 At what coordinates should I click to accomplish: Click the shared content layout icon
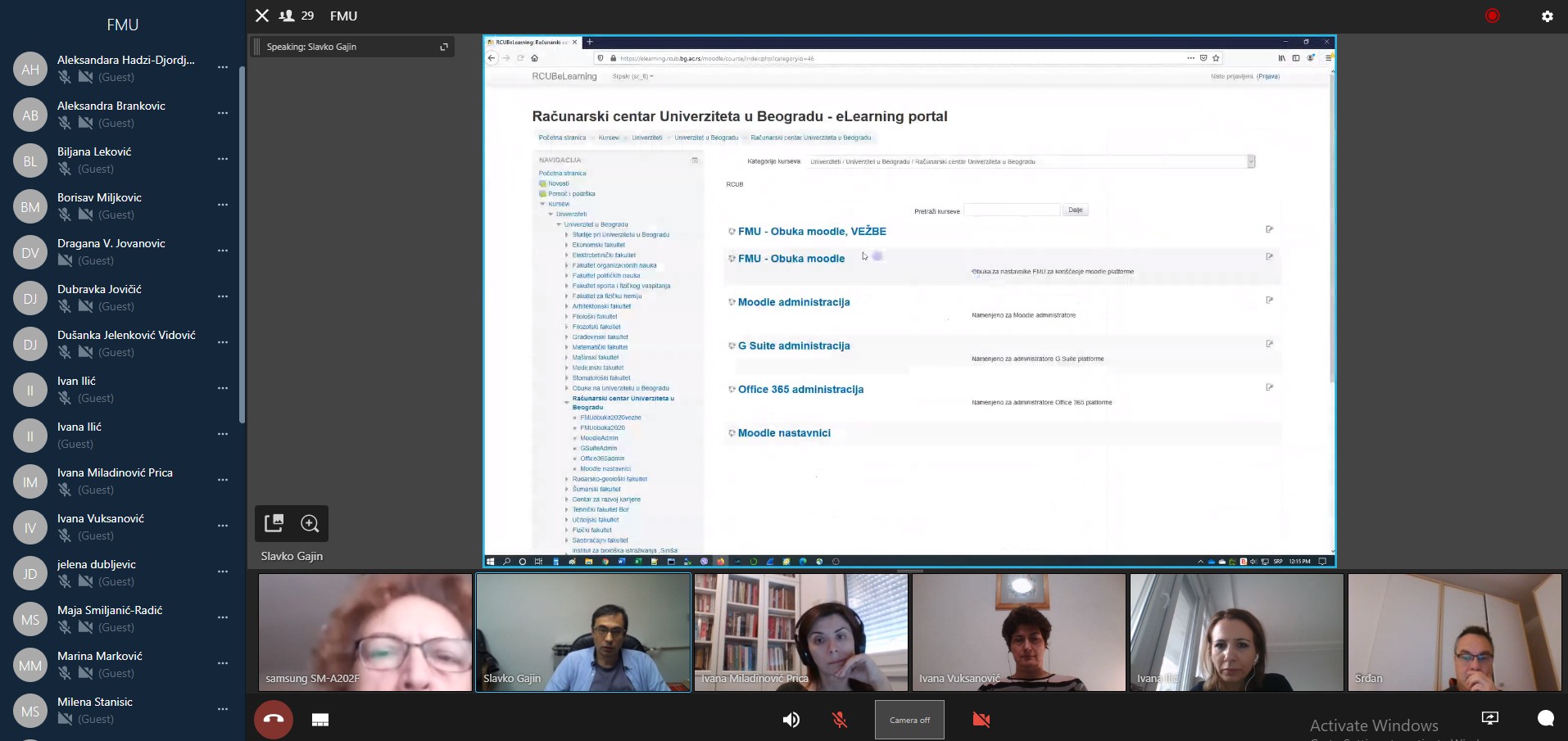point(274,523)
